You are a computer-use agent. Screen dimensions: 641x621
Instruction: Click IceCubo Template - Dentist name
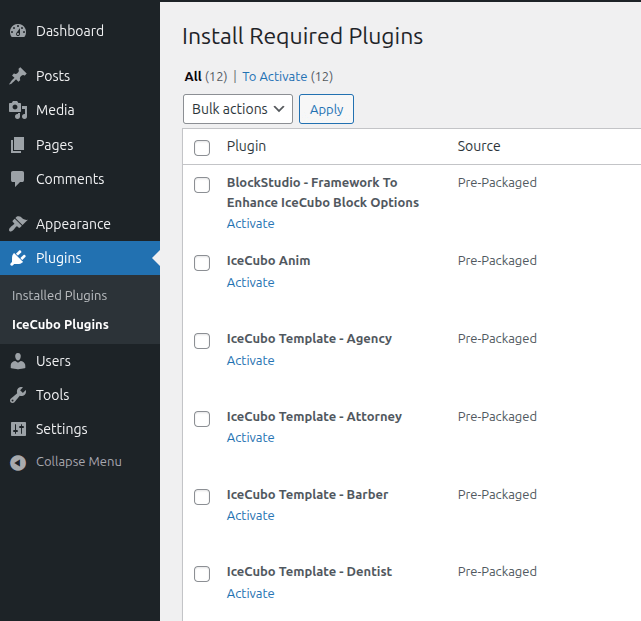(309, 572)
